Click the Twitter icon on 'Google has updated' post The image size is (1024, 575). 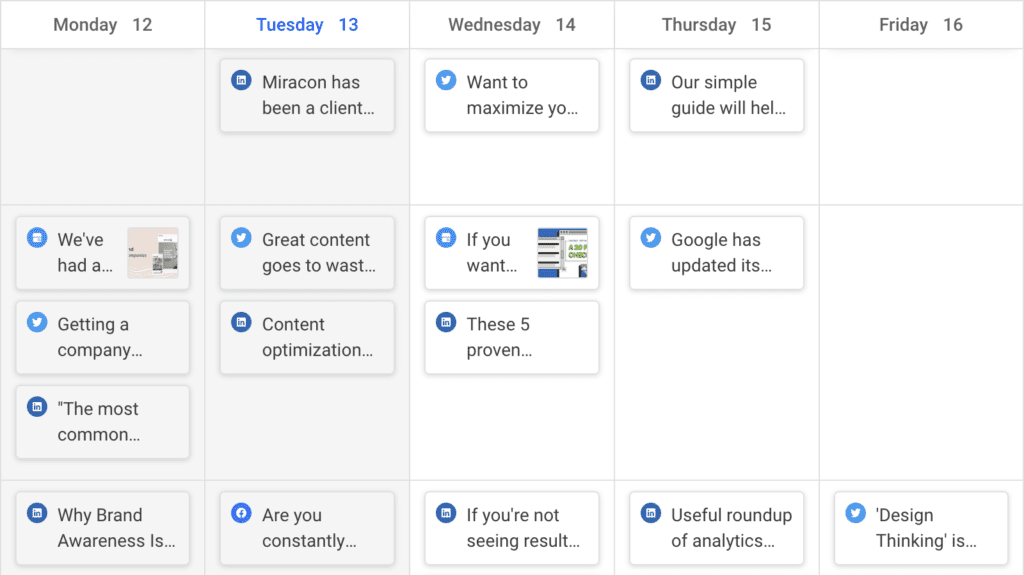point(650,238)
